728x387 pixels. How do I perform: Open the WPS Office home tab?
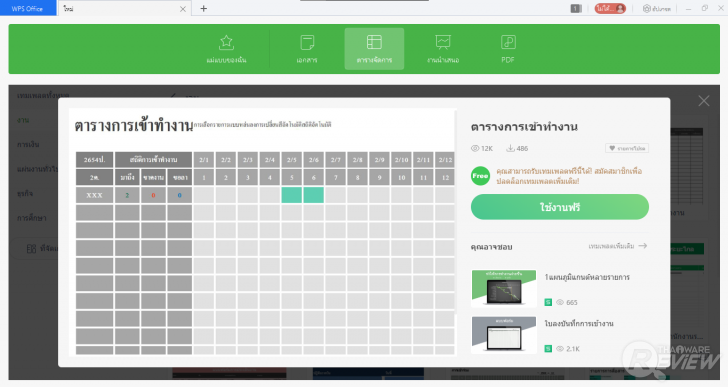(27, 8)
